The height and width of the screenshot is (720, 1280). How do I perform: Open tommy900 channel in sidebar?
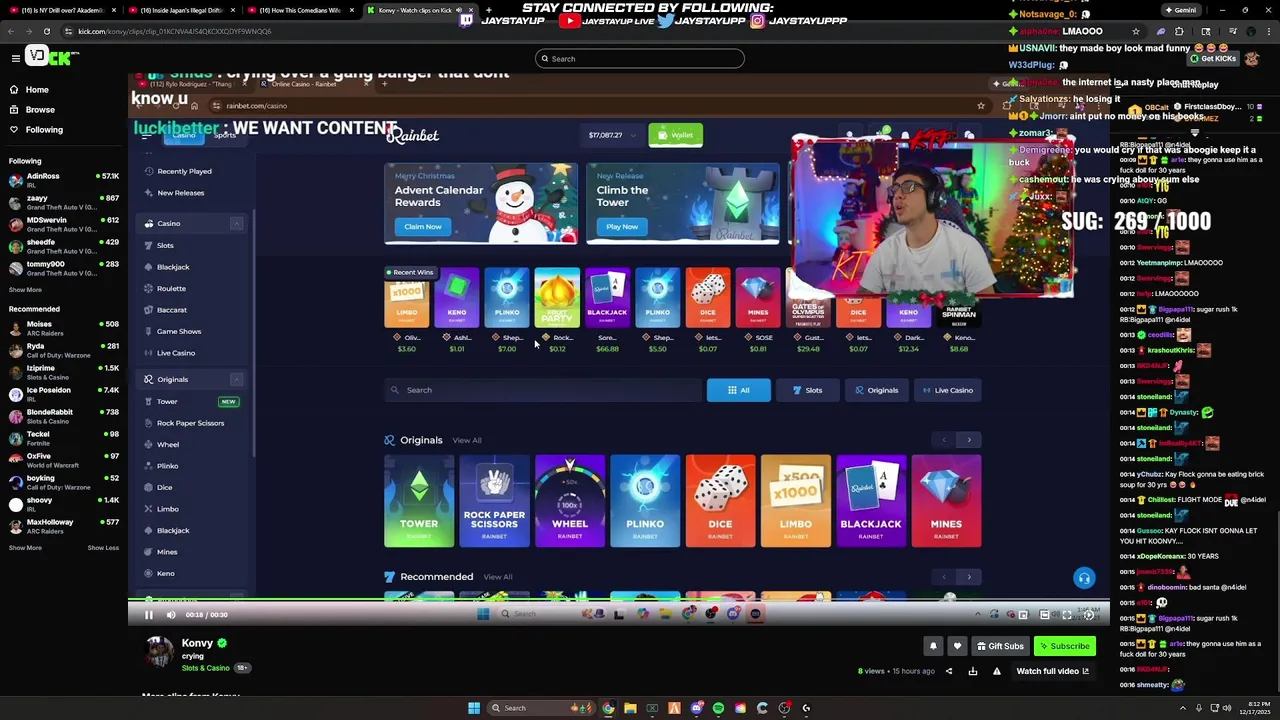coord(64,268)
